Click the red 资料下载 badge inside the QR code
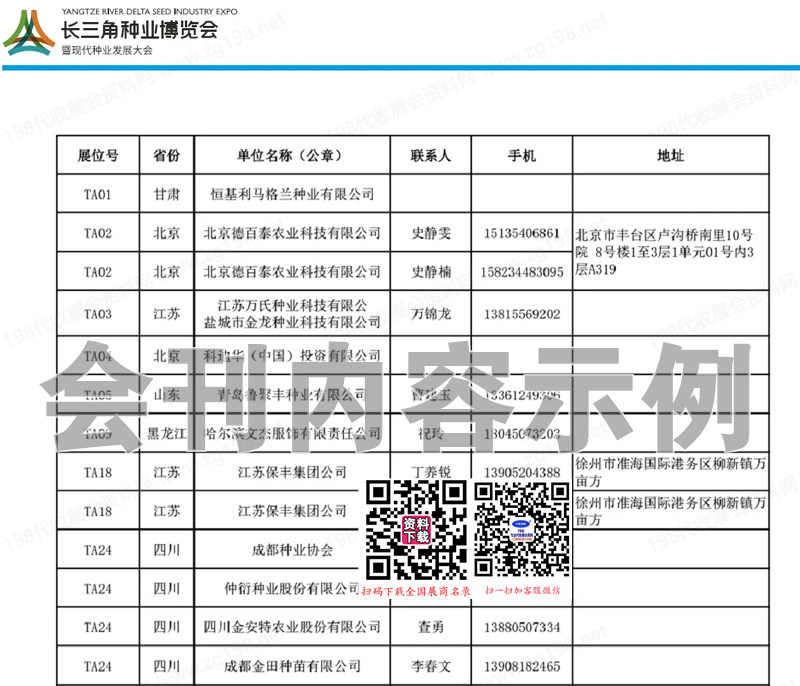800x686 pixels. coord(416,530)
